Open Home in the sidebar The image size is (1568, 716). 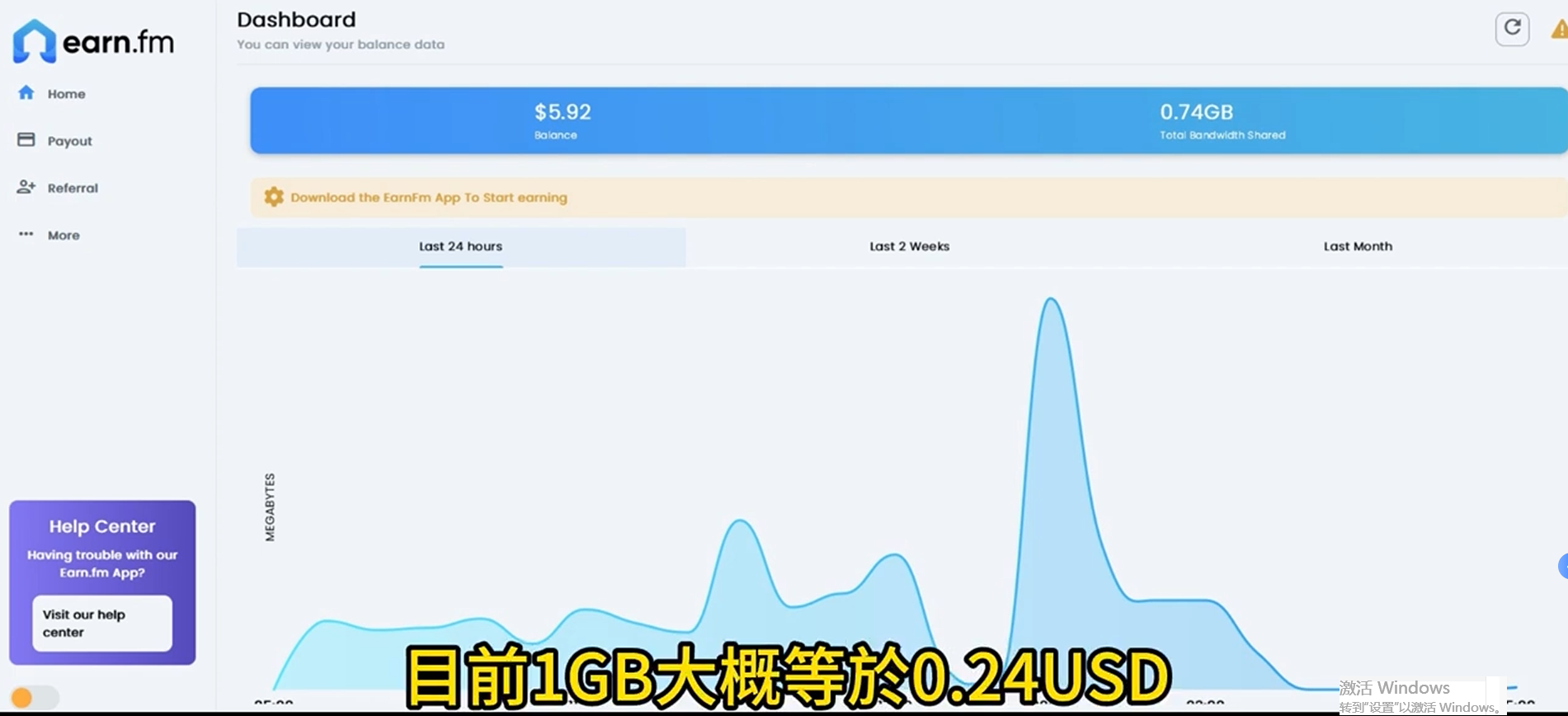pyautogui.click(x=66, y=94)
